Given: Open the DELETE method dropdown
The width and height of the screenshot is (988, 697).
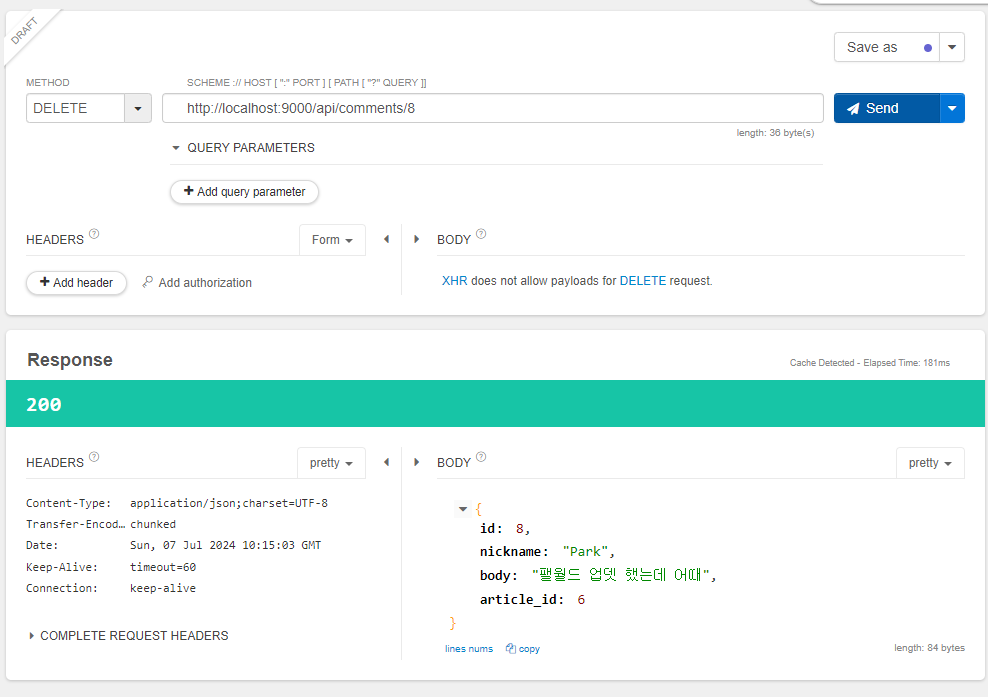Looking at the screenshot, I should click(138, 108).
